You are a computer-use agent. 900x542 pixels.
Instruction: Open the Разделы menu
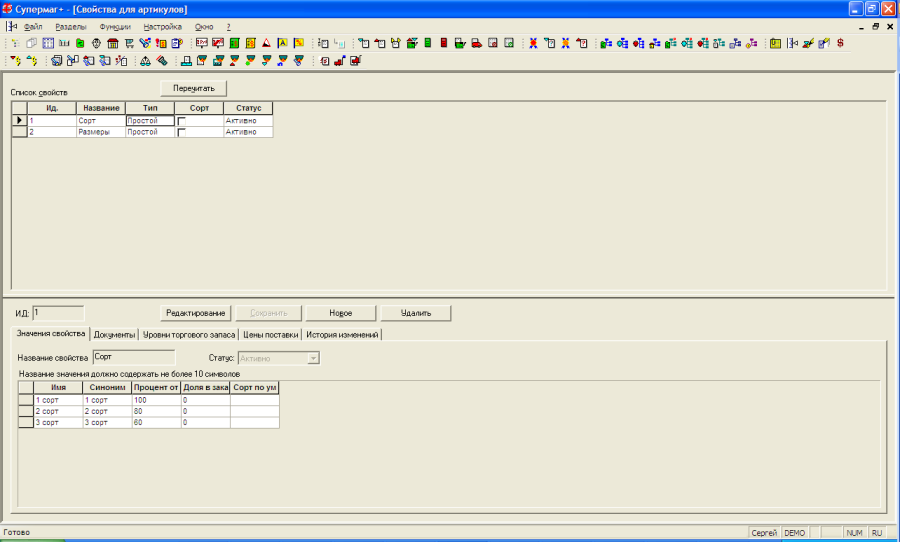71,27
